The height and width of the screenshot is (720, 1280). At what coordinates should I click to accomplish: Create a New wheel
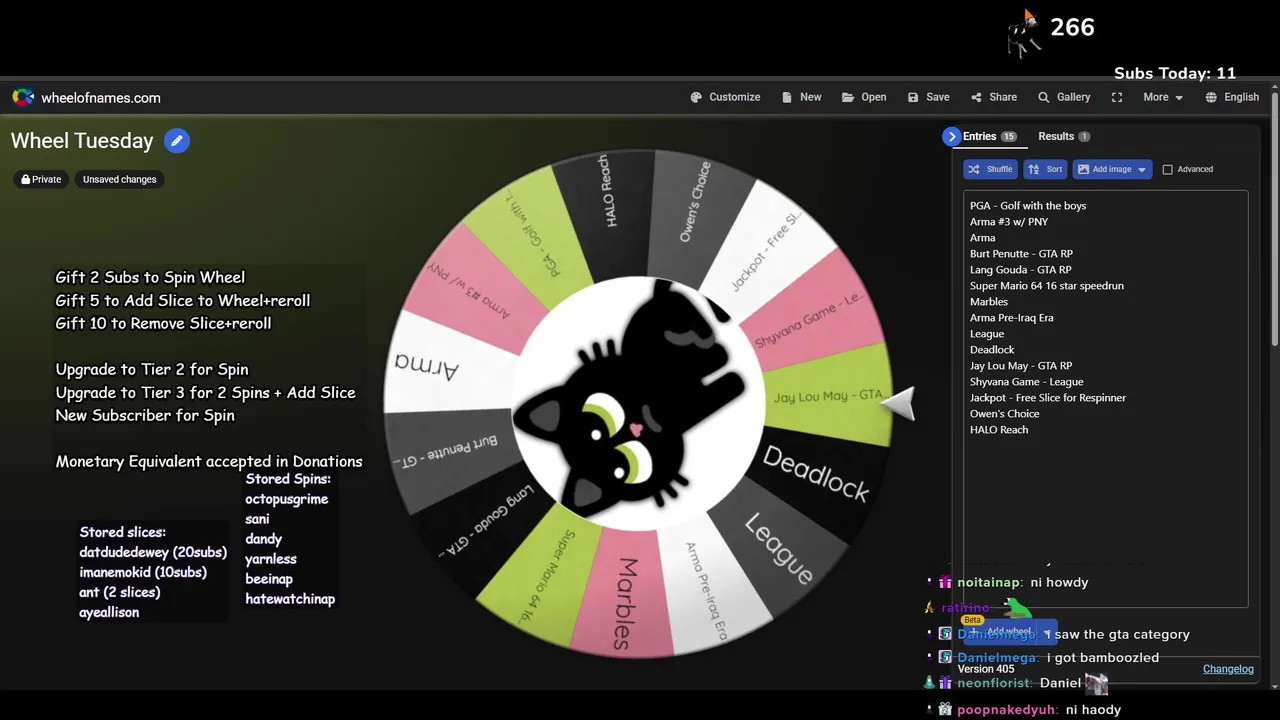pos(801,97)
